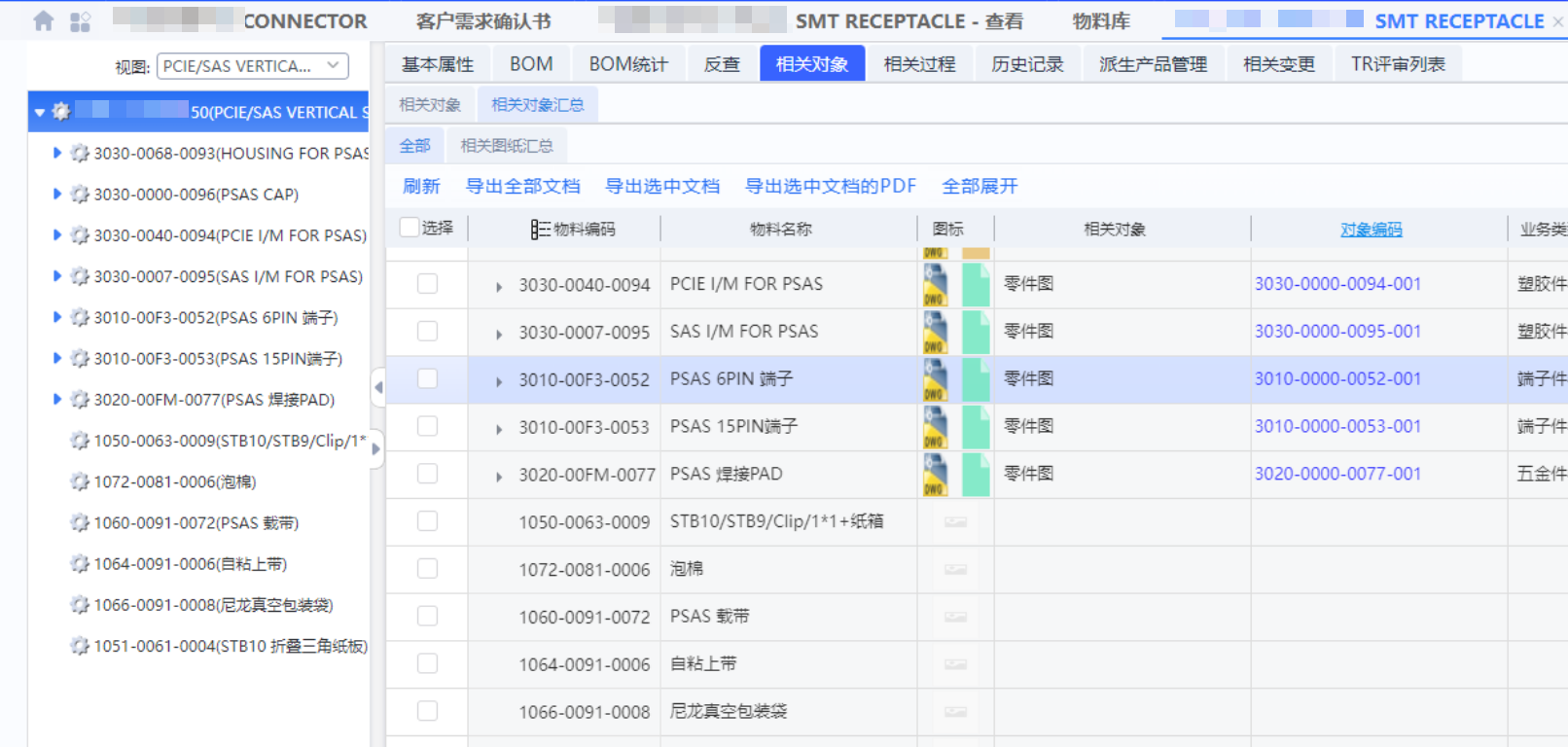Click the DWG file icon in the PCIE I/M FOR PSAS row

pos(936,285)
